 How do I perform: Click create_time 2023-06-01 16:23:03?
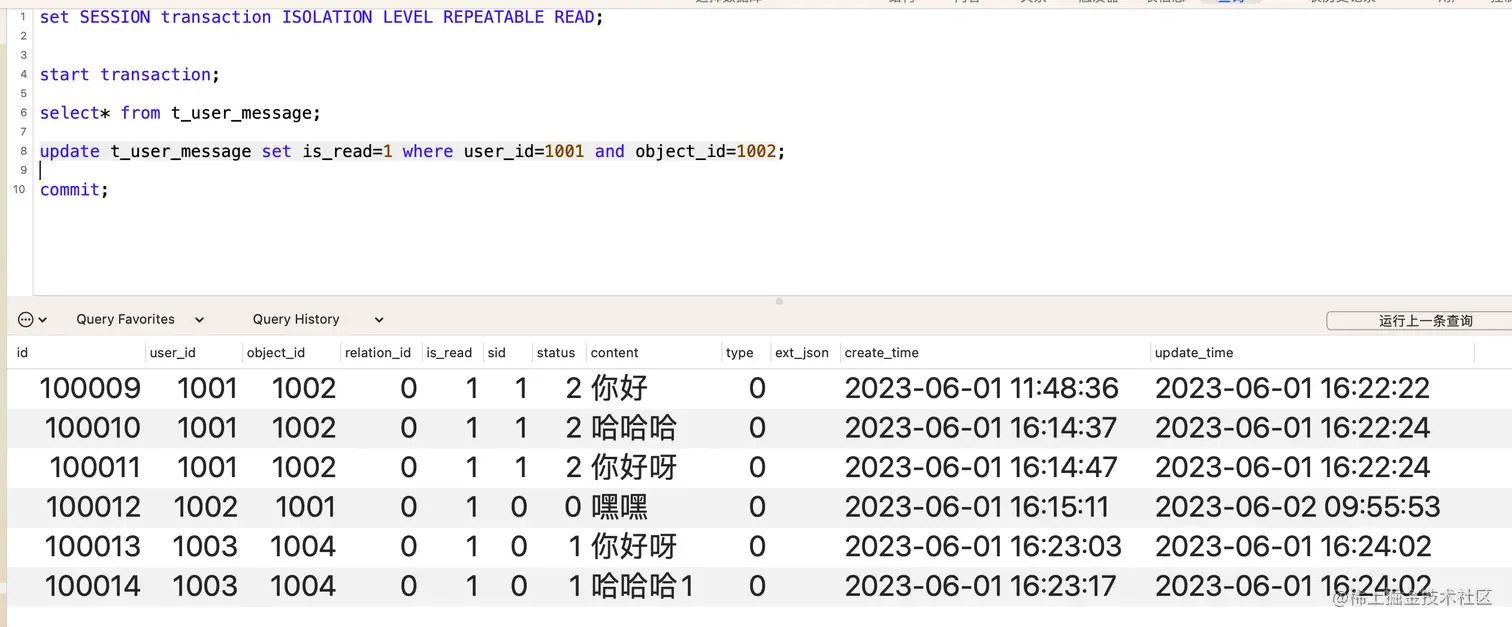click(983, 546)
